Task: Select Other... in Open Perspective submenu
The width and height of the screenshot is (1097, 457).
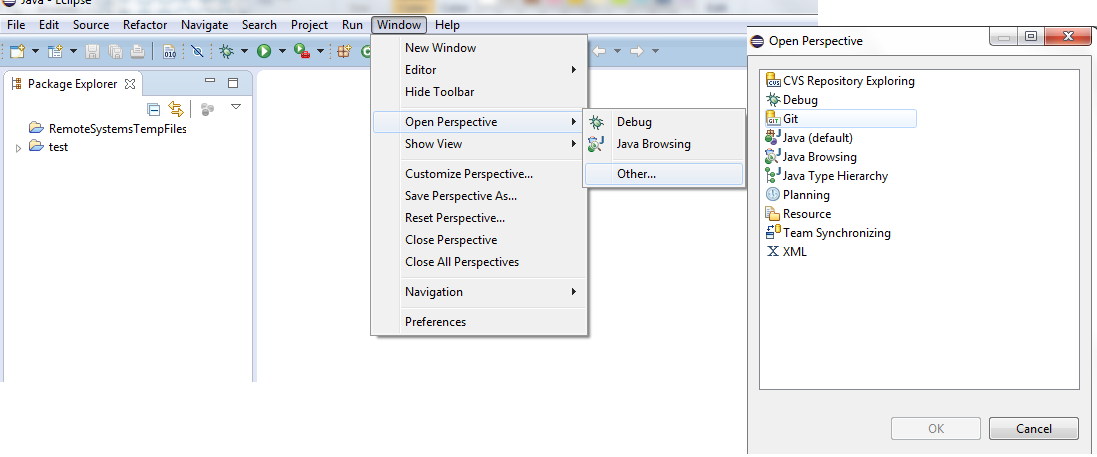Action: 636,174
